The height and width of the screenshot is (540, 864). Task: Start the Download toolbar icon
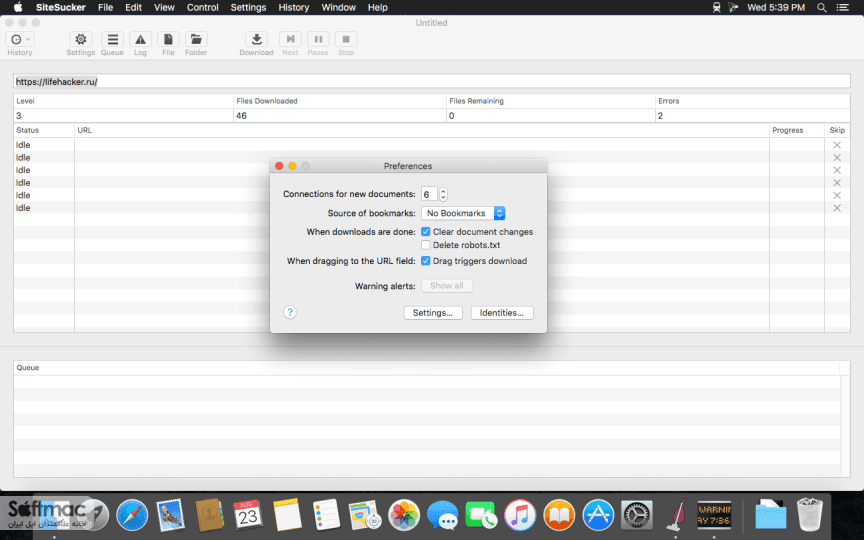[x=257, y=39]
